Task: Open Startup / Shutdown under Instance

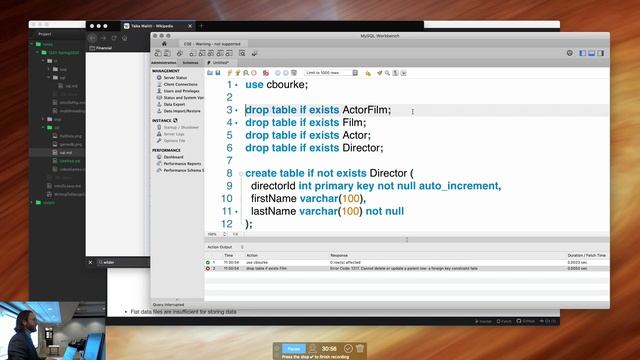Action: (x=181, y=127)
